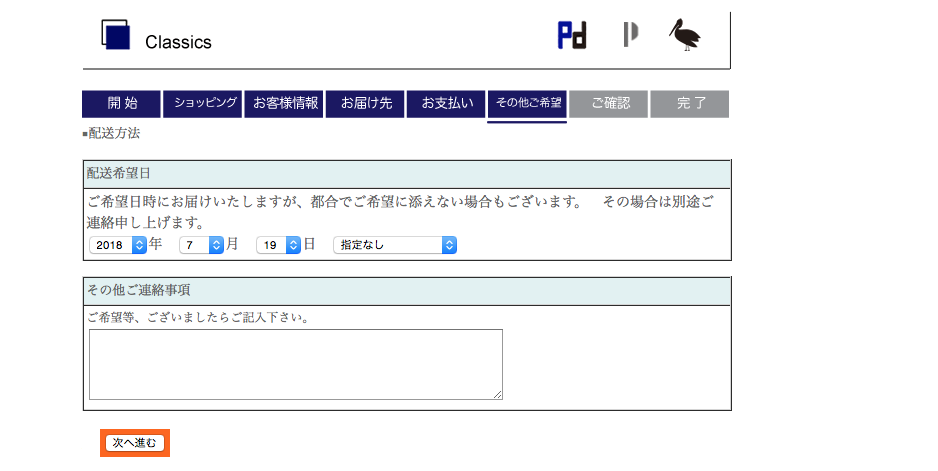Click the blue Pd logo icon
Viewport: 938px width, 471px height.
click(572, 35)
